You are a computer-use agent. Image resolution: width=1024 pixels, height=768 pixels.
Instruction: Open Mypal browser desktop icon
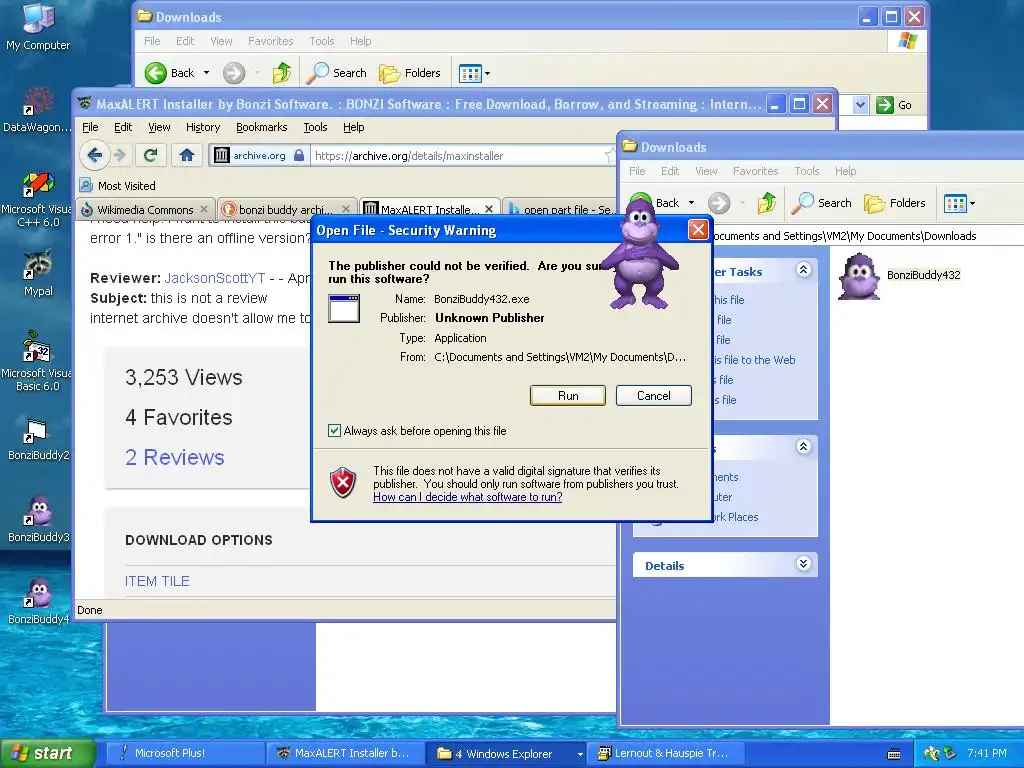[x=38, y=273]
